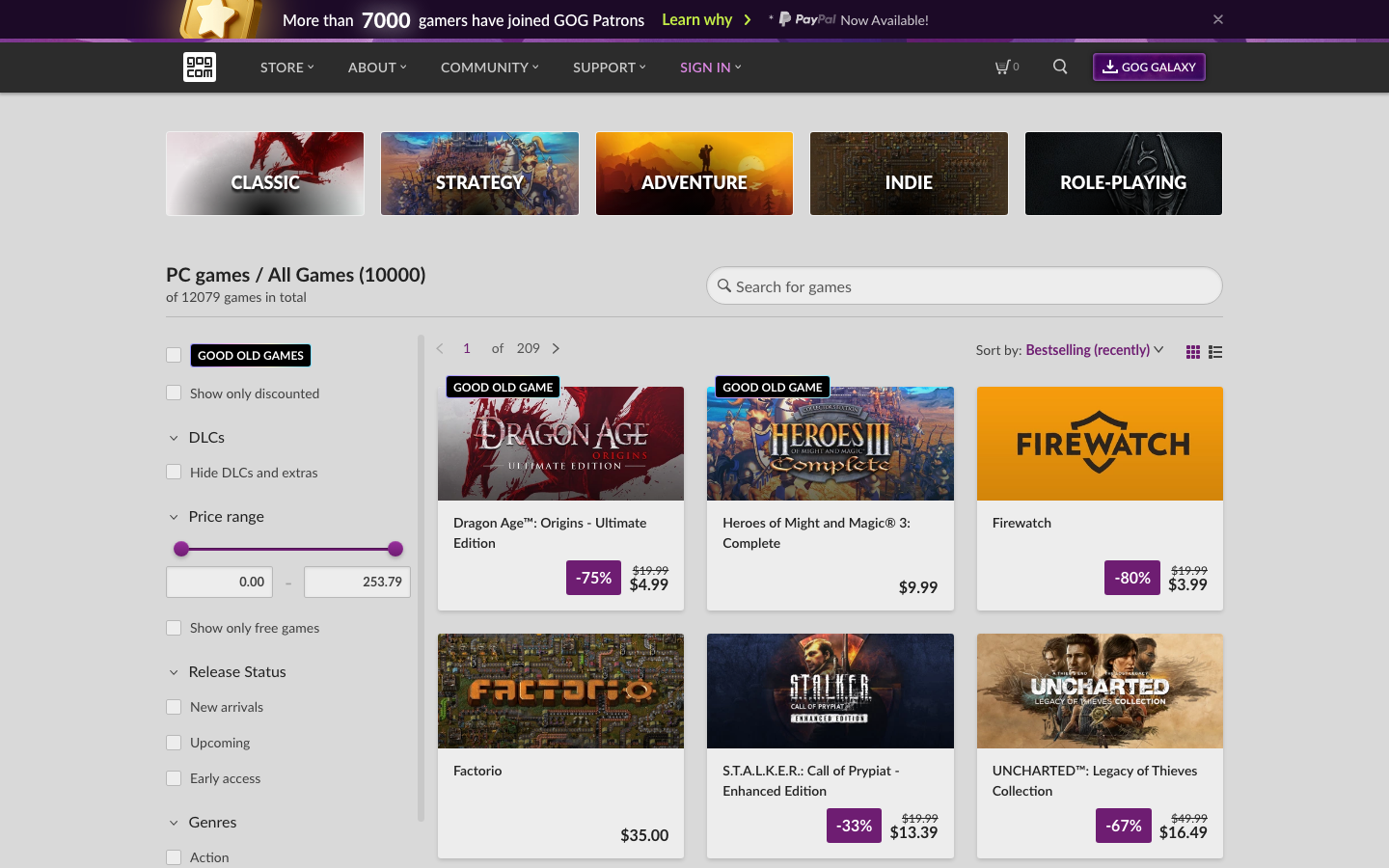Click the search magnifier icon in navbar
The image size is (1389, 868).
[x=1060, y=67]
